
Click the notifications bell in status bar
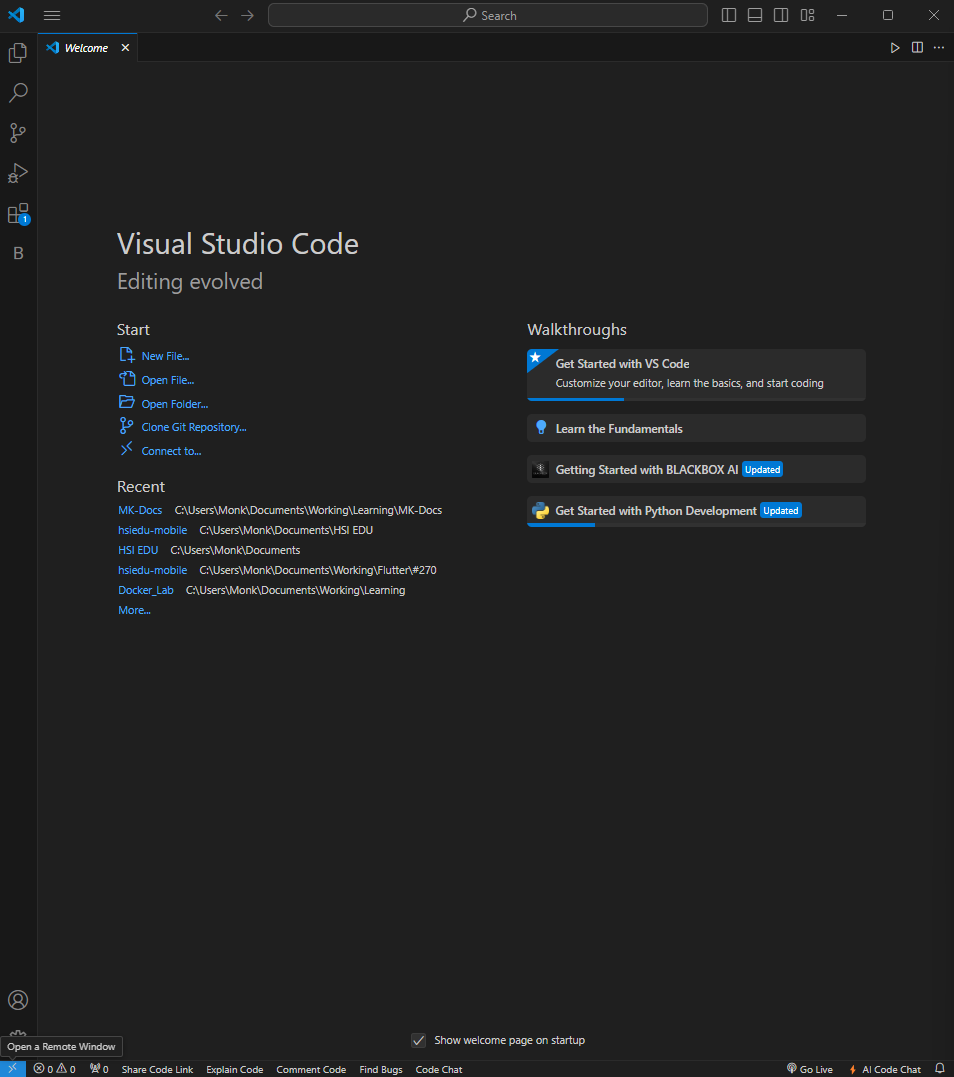939,1069
